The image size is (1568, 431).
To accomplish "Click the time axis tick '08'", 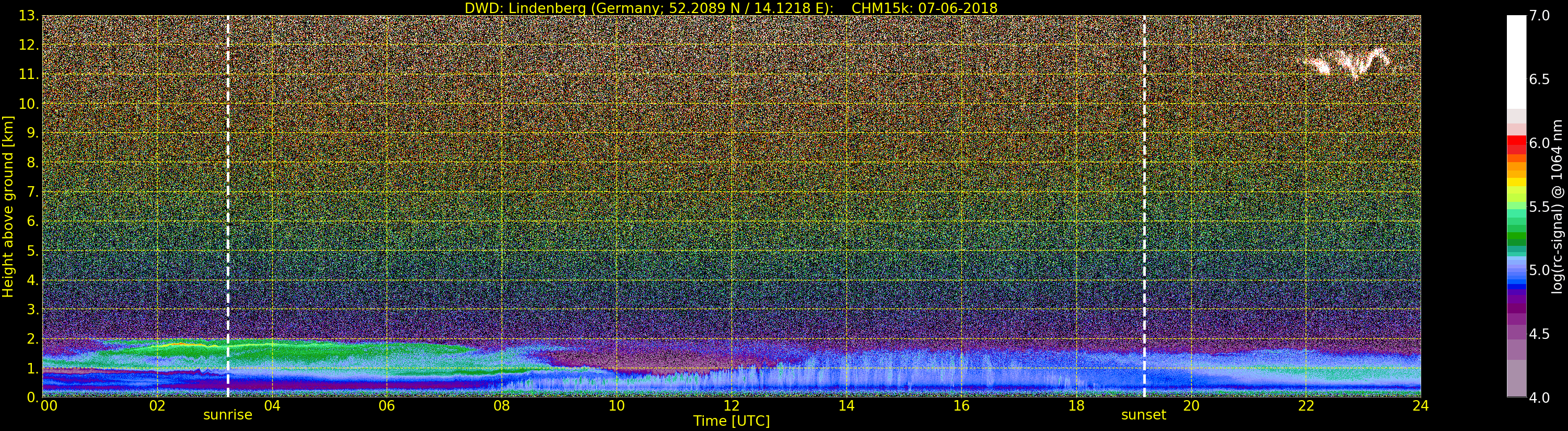I will pyautogui.click(x=502, y=406).
